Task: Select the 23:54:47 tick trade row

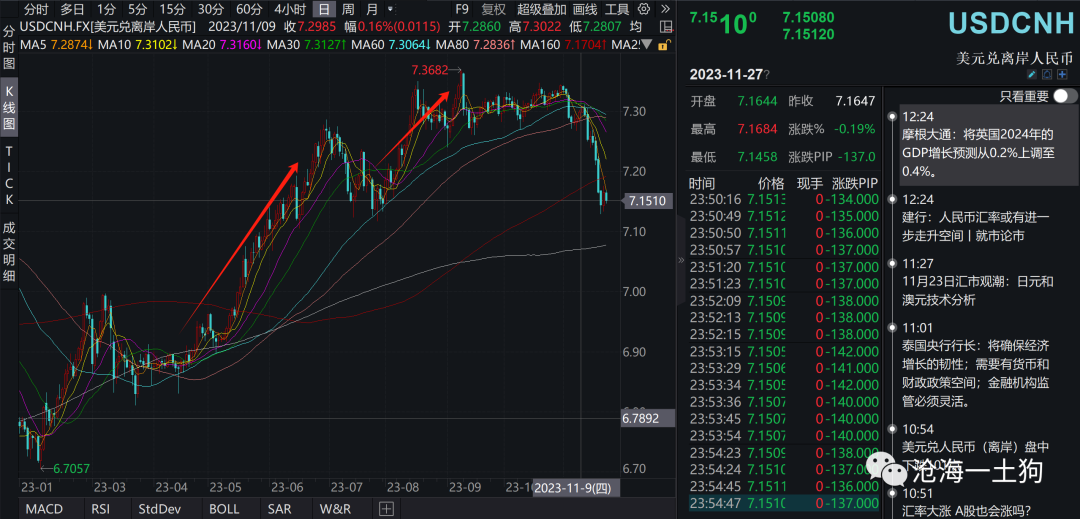Action: coord(785,504)
